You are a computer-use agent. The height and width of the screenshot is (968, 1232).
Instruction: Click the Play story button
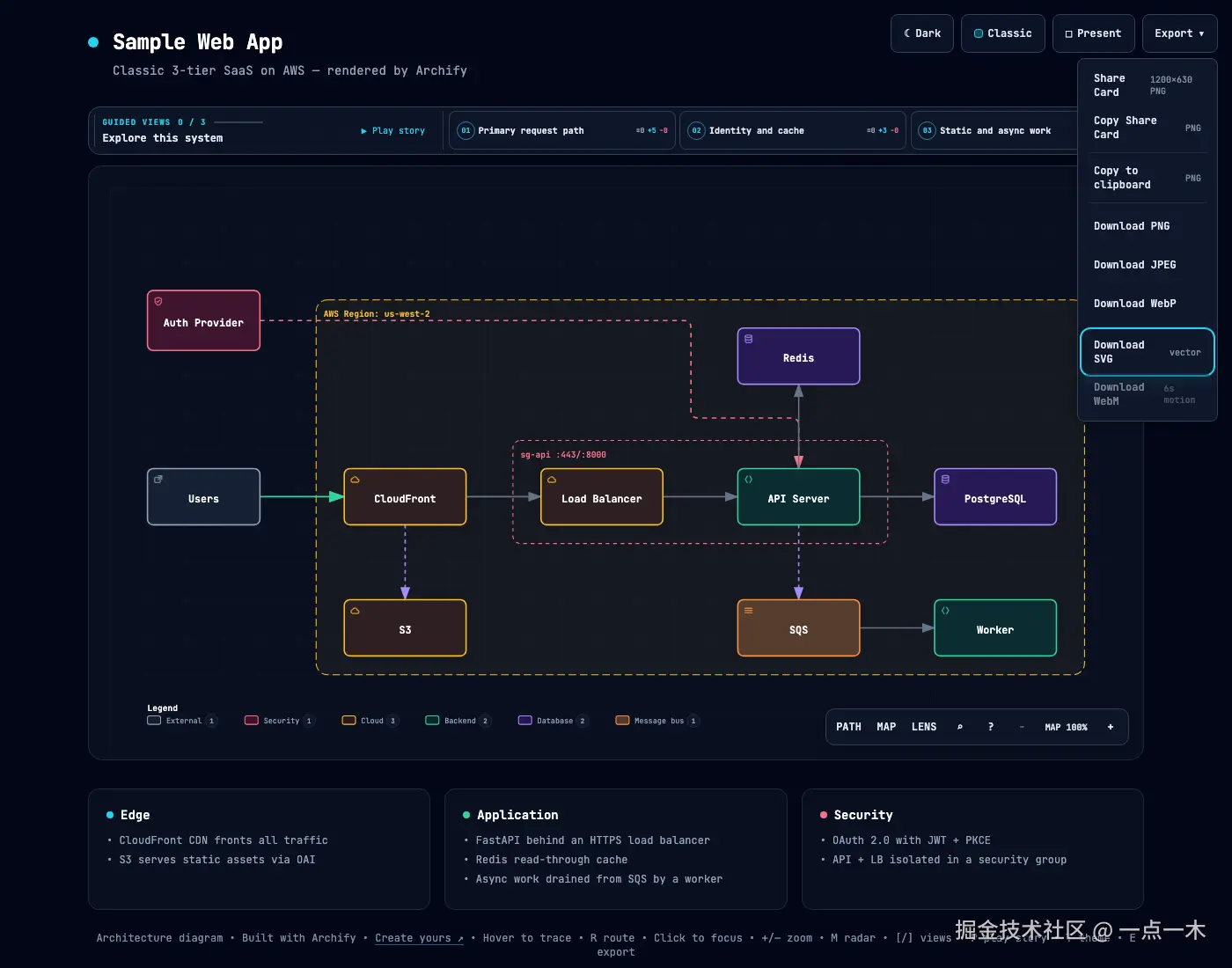pyautogui.click(x=392, y=130)
